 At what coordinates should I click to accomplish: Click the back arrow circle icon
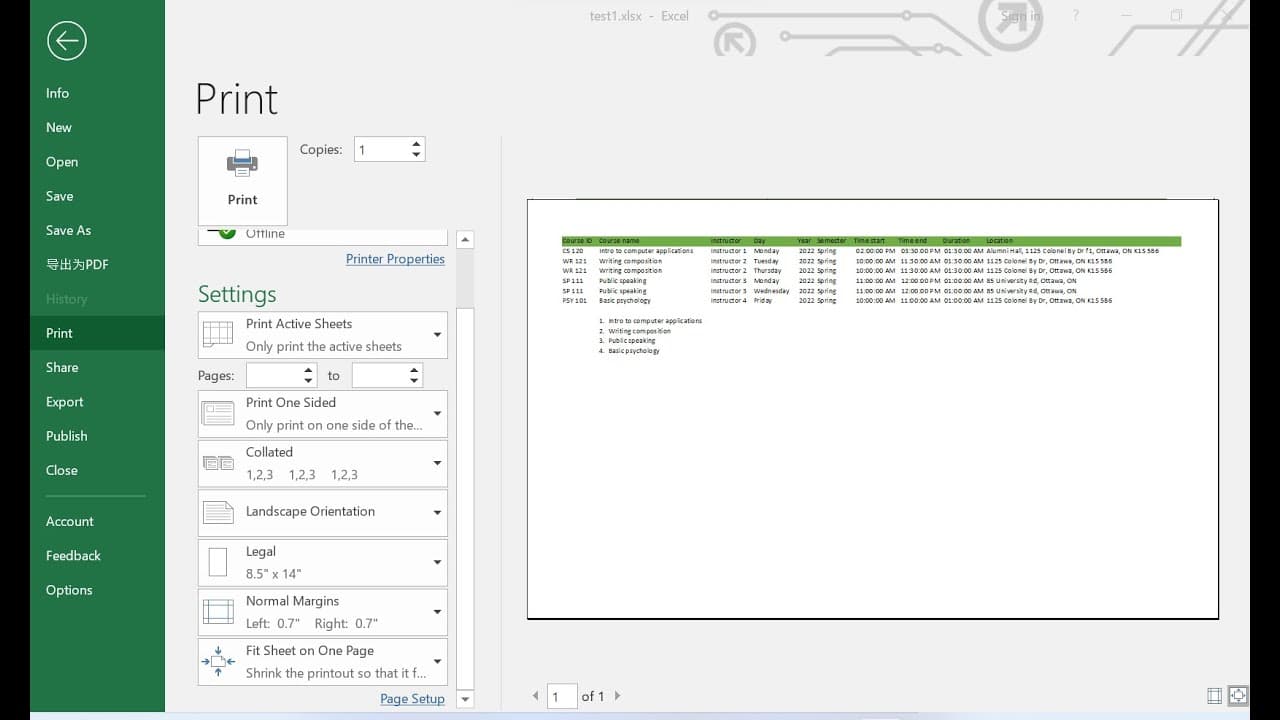point(66,41)
